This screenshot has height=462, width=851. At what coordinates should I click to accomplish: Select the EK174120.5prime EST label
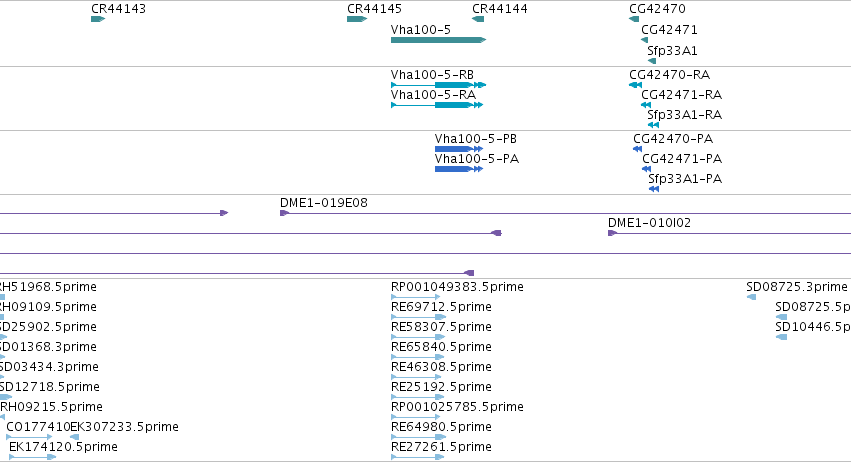tap(63, 448)
